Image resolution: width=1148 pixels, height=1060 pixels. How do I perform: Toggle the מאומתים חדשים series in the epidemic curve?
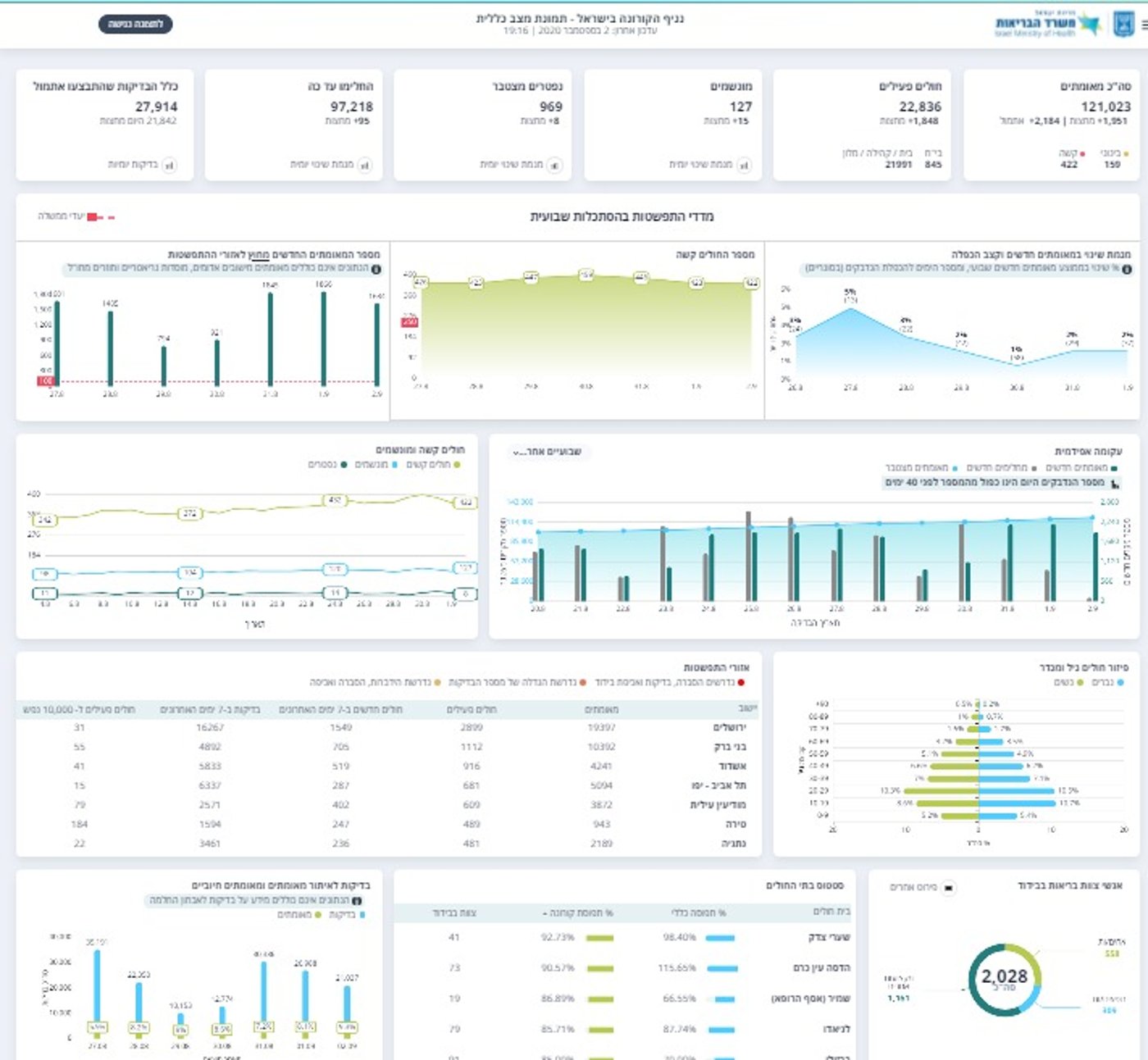tap(1082, 467)
